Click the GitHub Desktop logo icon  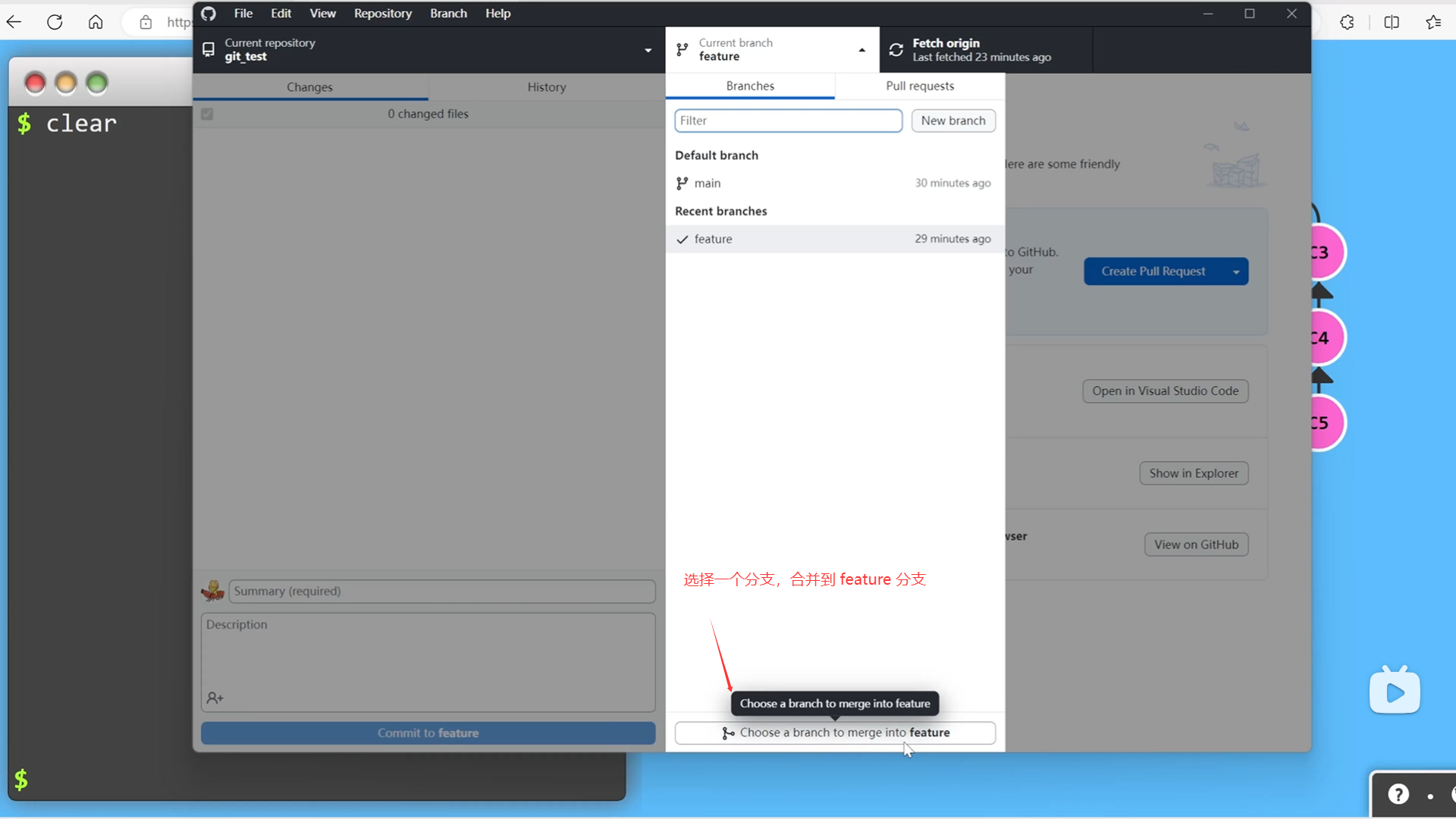pos(209,14)
